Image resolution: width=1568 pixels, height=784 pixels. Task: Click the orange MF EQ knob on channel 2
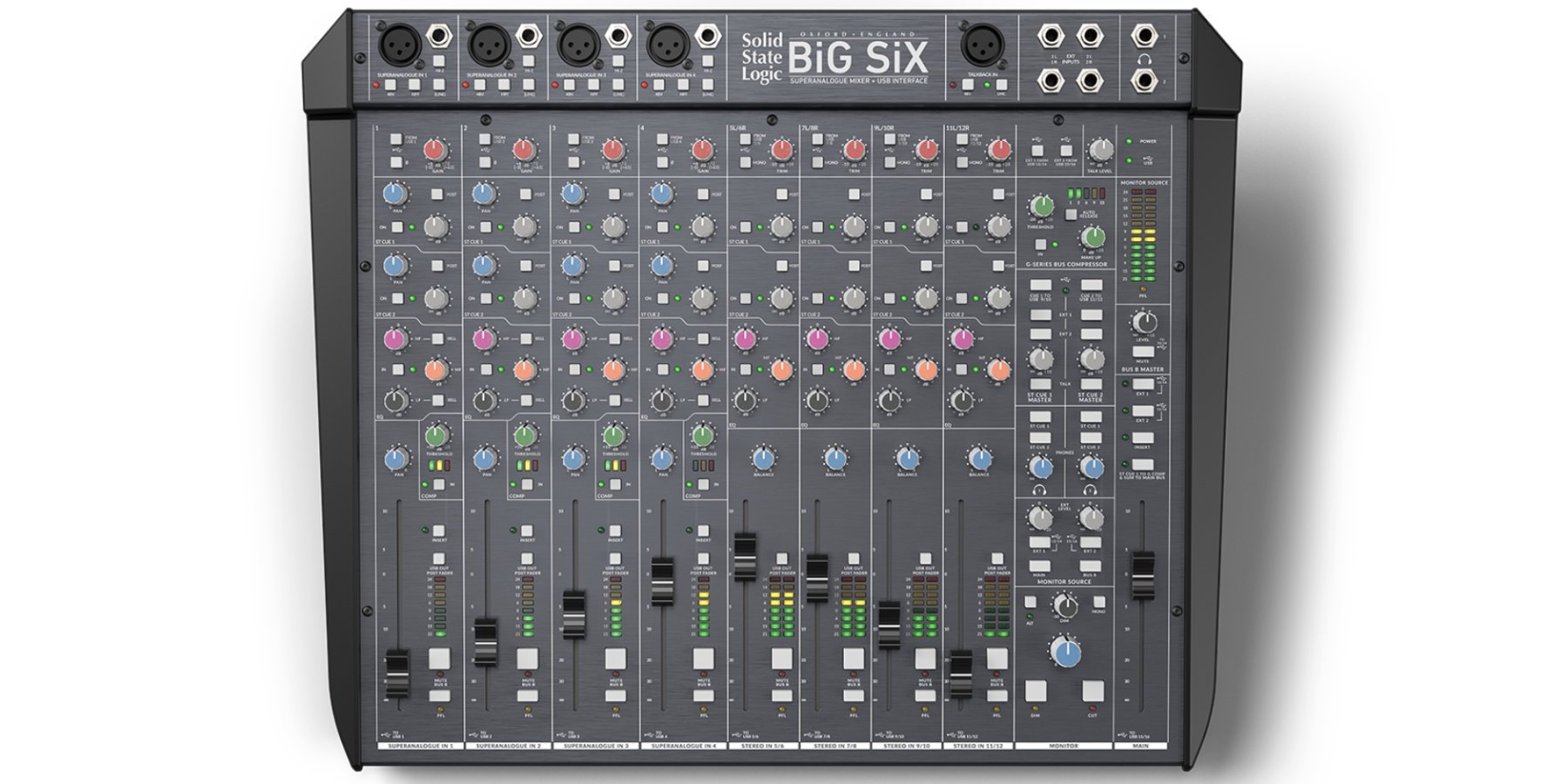524,370
